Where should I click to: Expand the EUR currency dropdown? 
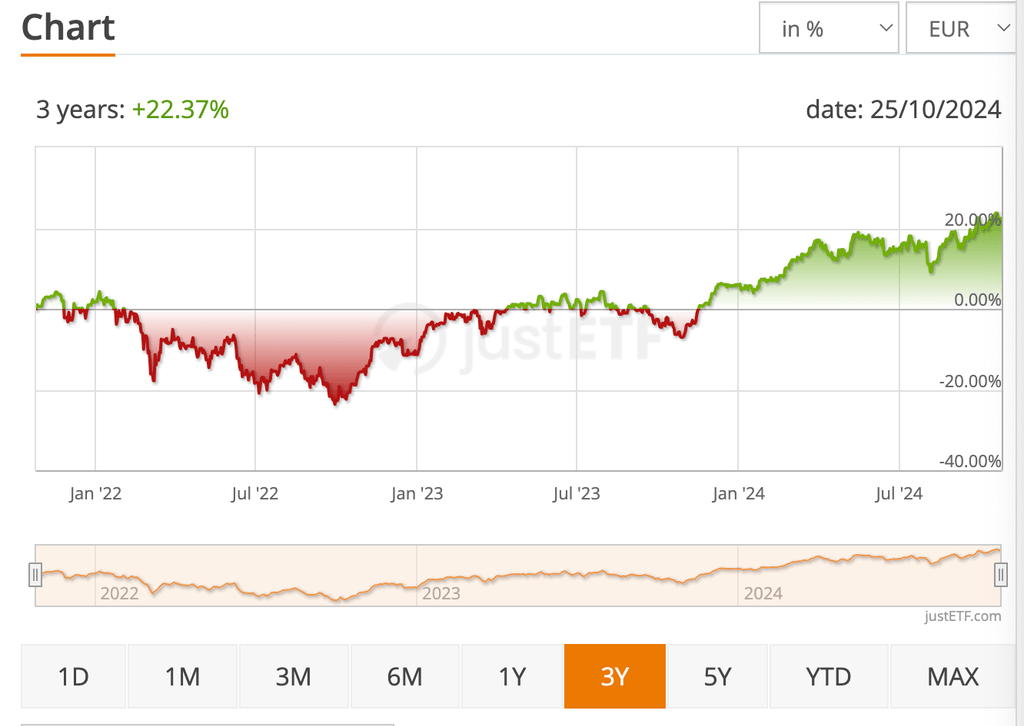(x=962, y=29)
